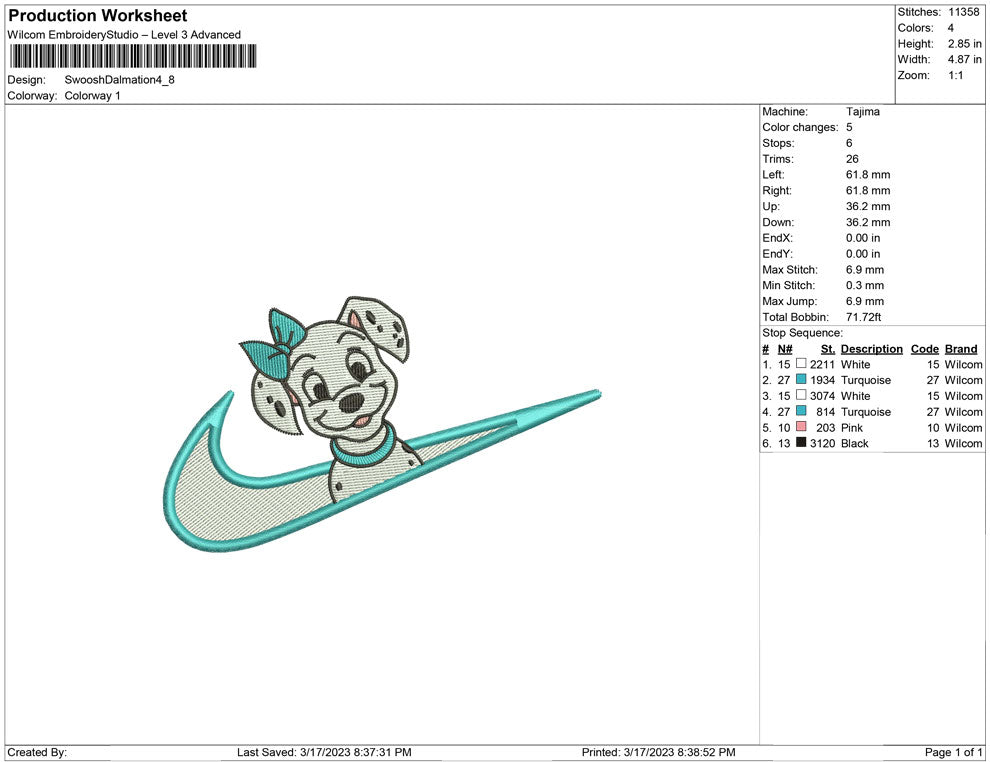Click the N# column header

pyautogui.click(x=785, y=349)
